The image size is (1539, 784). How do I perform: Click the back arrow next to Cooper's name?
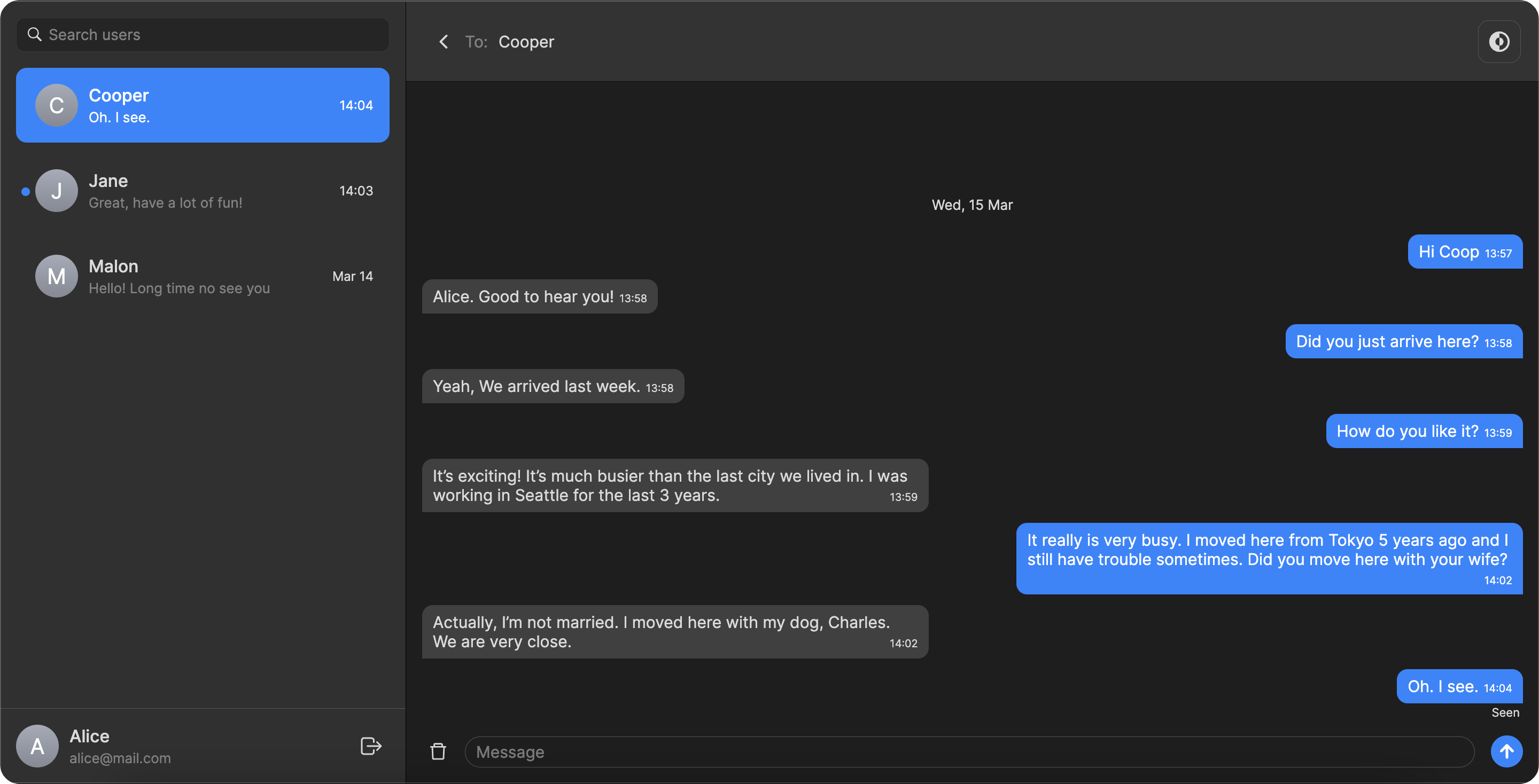pyautogui.click(x=444, y=41)
